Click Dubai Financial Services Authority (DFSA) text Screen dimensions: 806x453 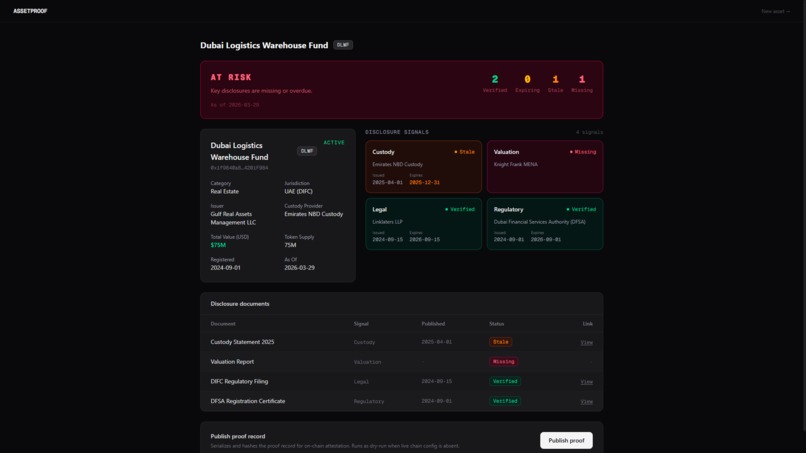coord(539,222)
